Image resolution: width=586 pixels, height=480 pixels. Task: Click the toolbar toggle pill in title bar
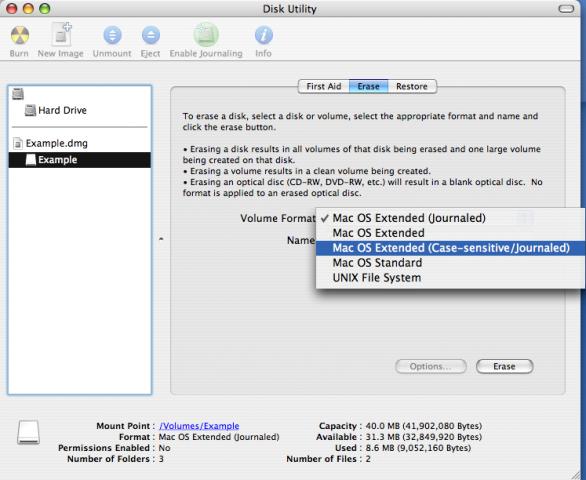(x=566, y=9)
